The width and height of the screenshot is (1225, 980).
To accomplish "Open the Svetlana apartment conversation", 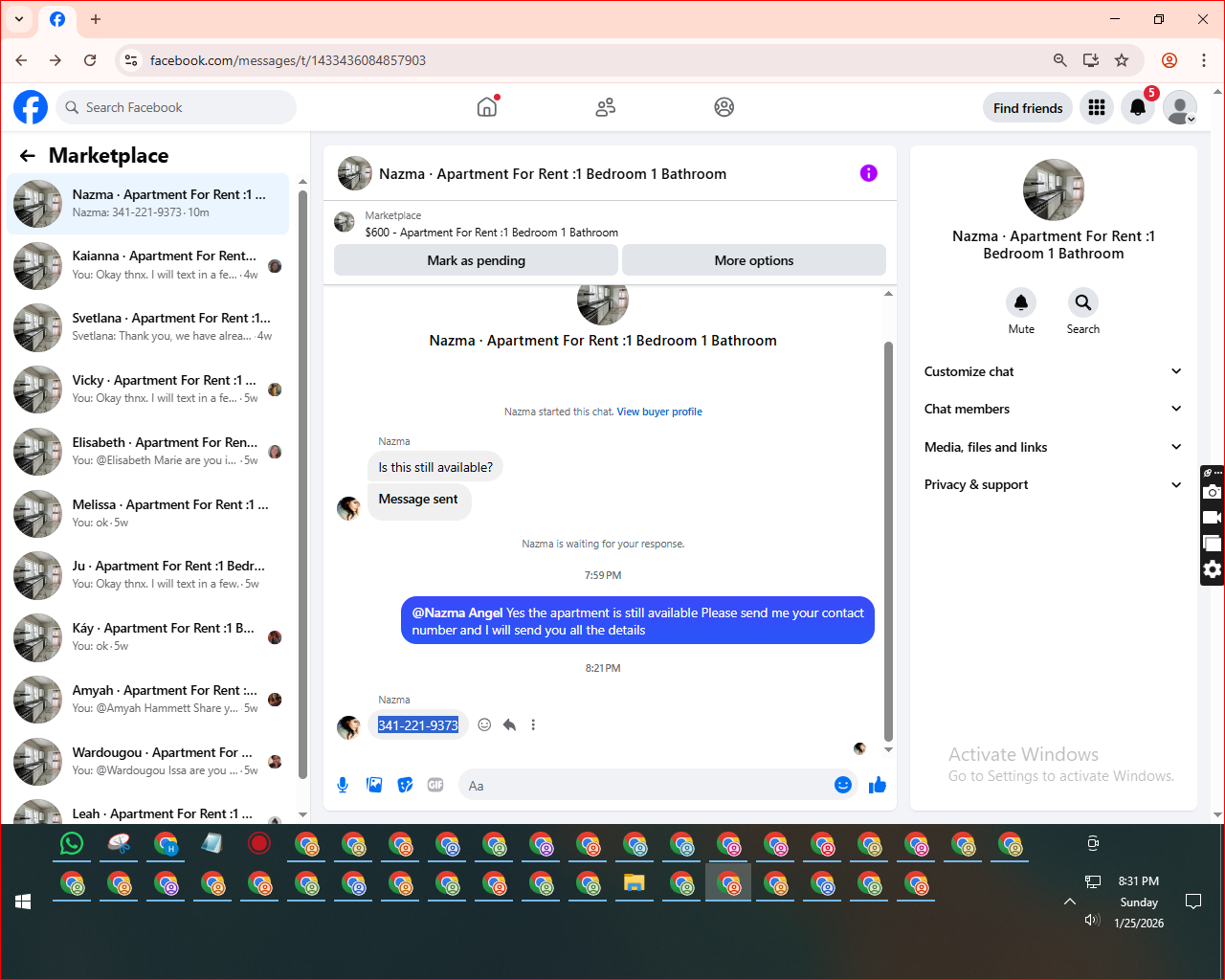I will (148, 327).
